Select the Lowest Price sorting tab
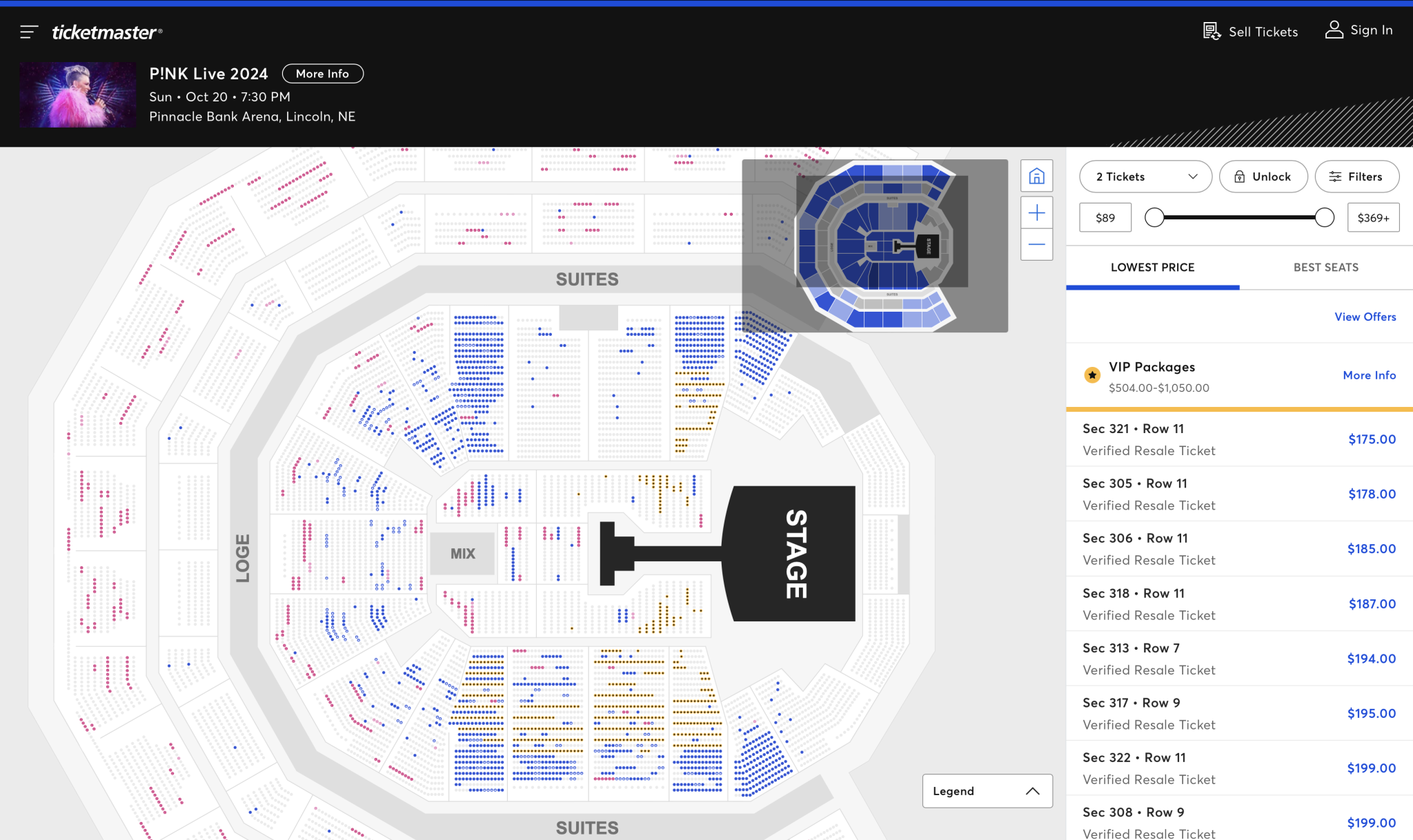This screenshot has height=840, width=1413. [1152, 268]
